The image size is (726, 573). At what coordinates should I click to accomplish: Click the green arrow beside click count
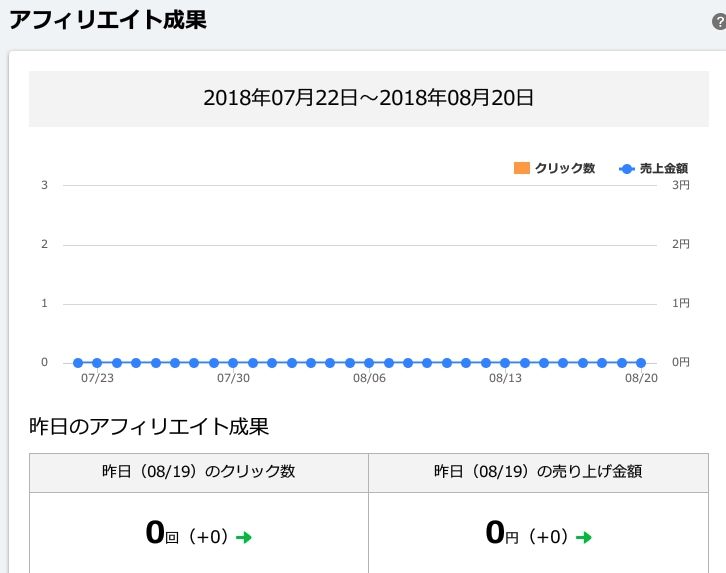244,537
